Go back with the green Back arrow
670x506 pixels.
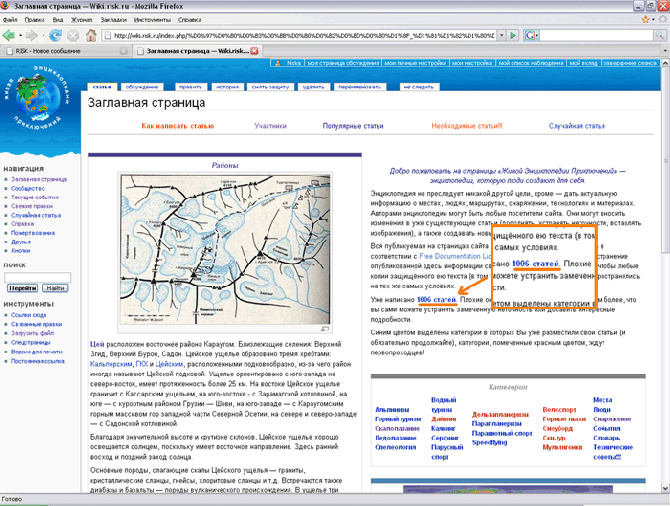[x=8, y=35]
